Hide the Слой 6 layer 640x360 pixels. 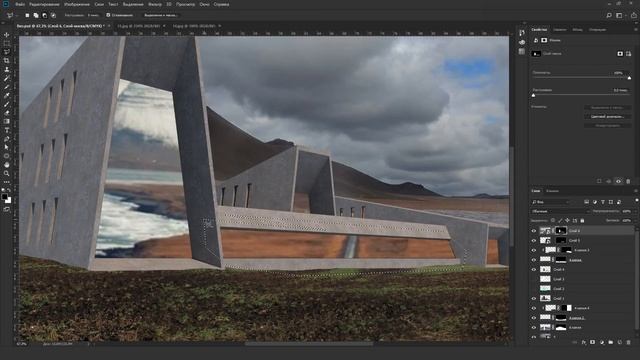[534, 231]
